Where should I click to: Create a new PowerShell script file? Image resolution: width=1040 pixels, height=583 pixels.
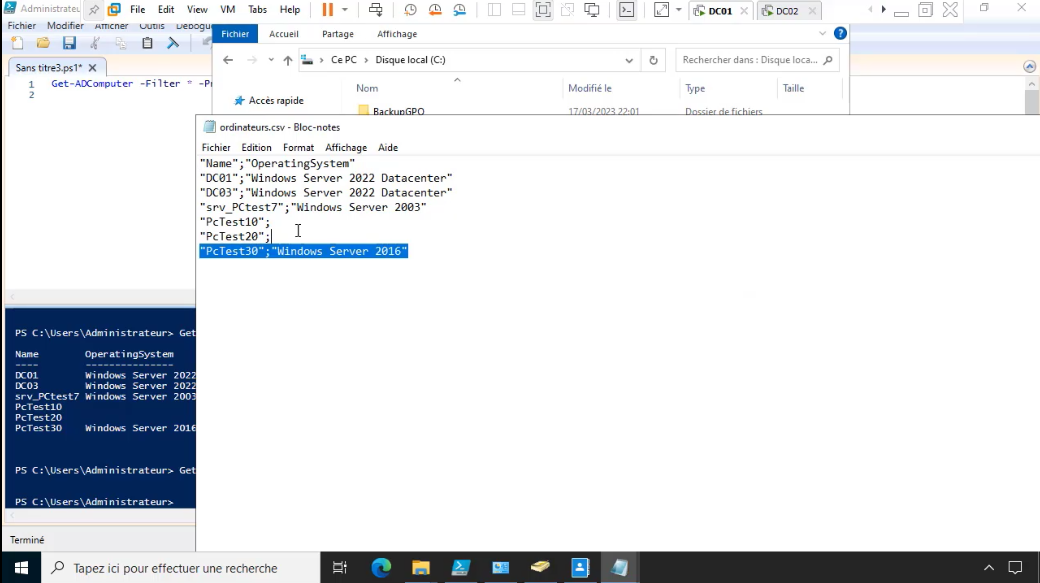[17, 43]
